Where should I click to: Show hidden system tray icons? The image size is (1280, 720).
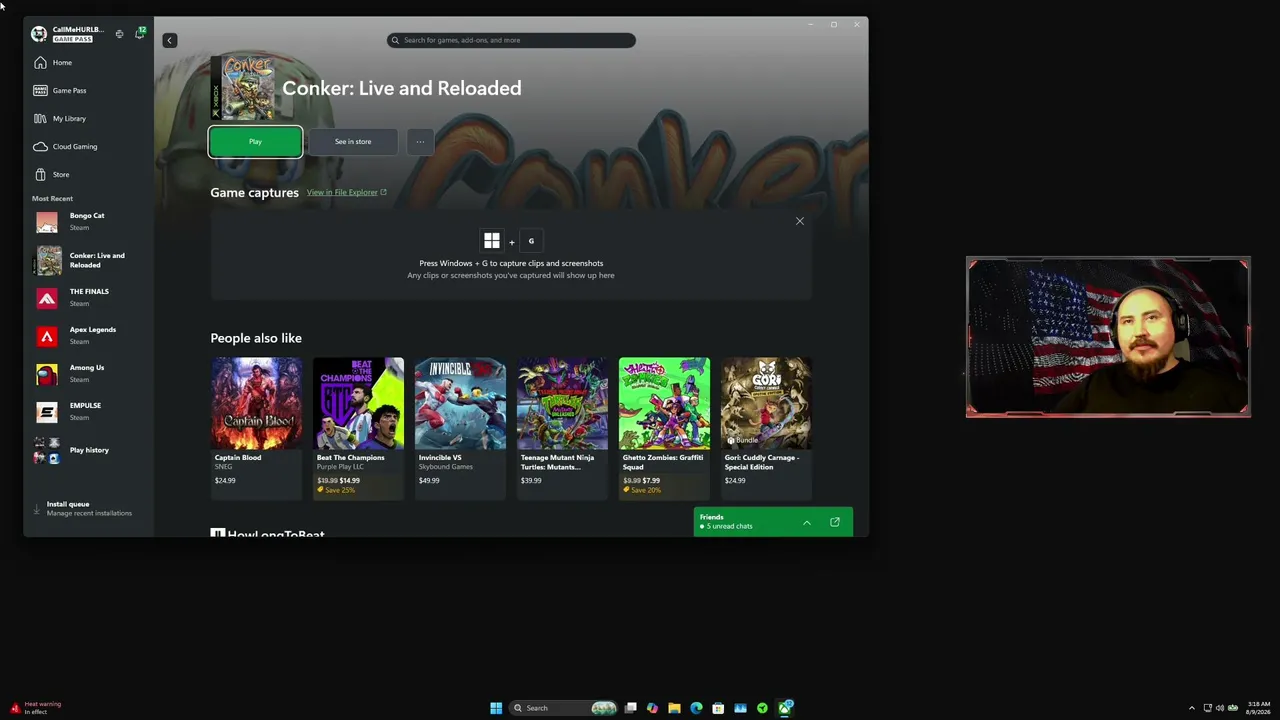[1191, 708]
